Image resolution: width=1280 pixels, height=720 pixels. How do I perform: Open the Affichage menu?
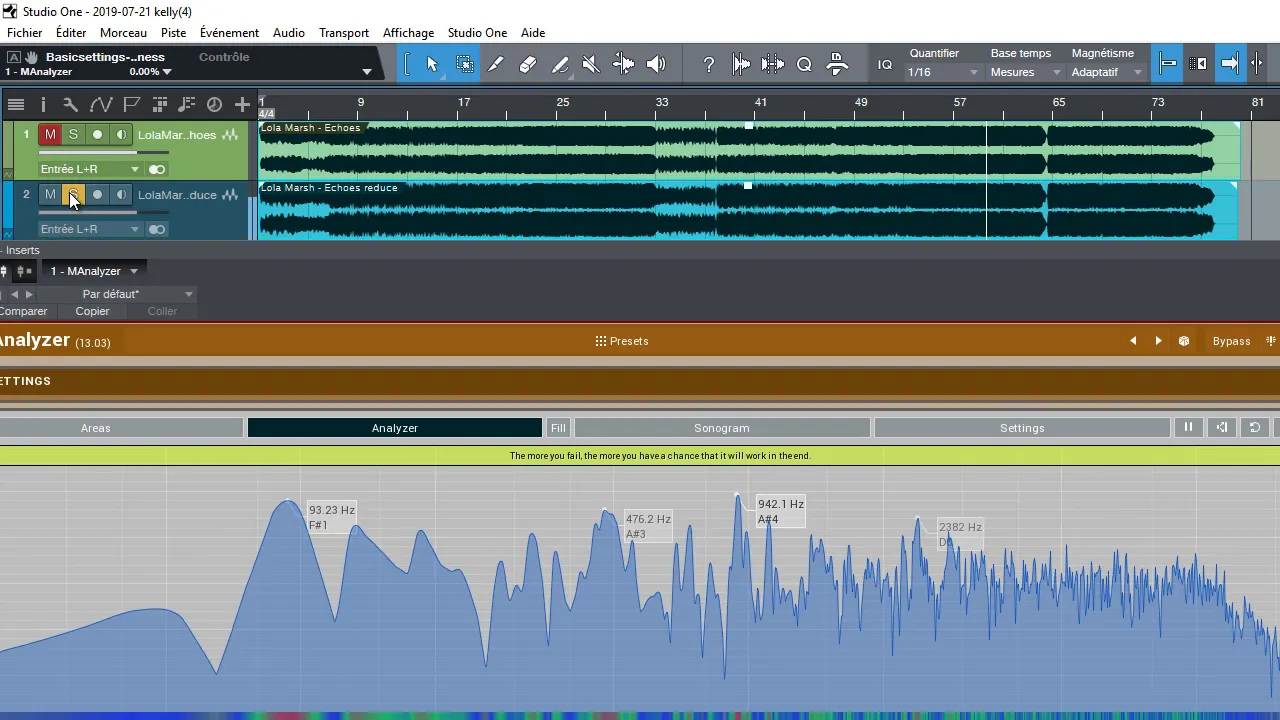(x=408, y=33)
